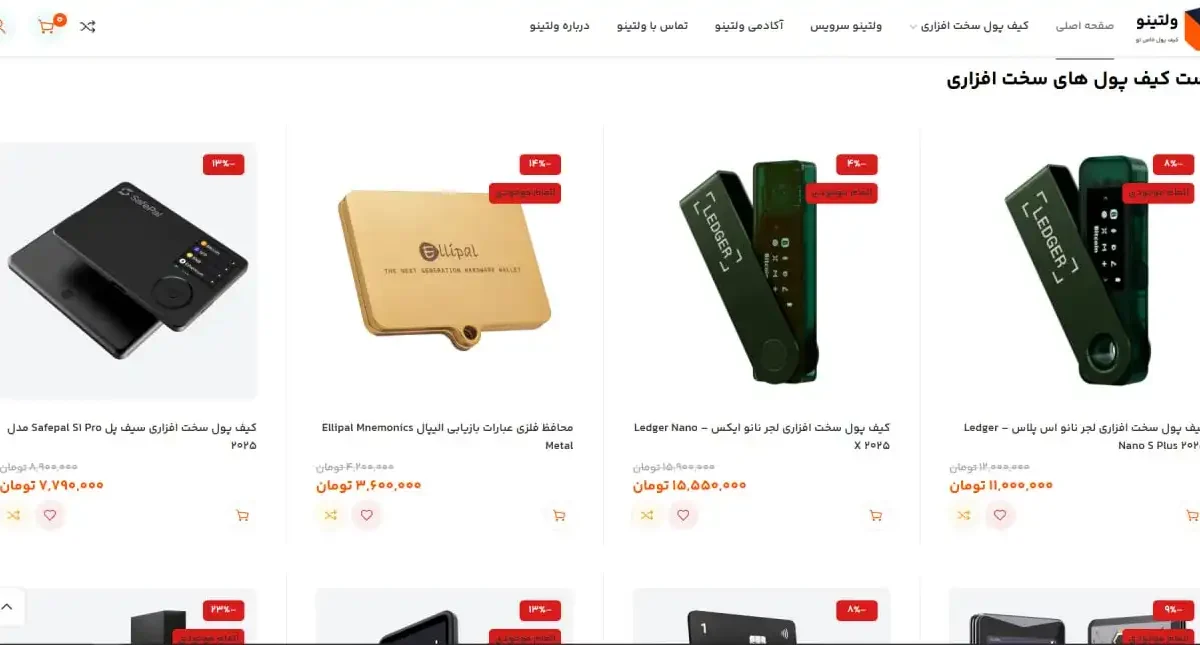Open صفحه اصلی menu item

pos(1085,26)
